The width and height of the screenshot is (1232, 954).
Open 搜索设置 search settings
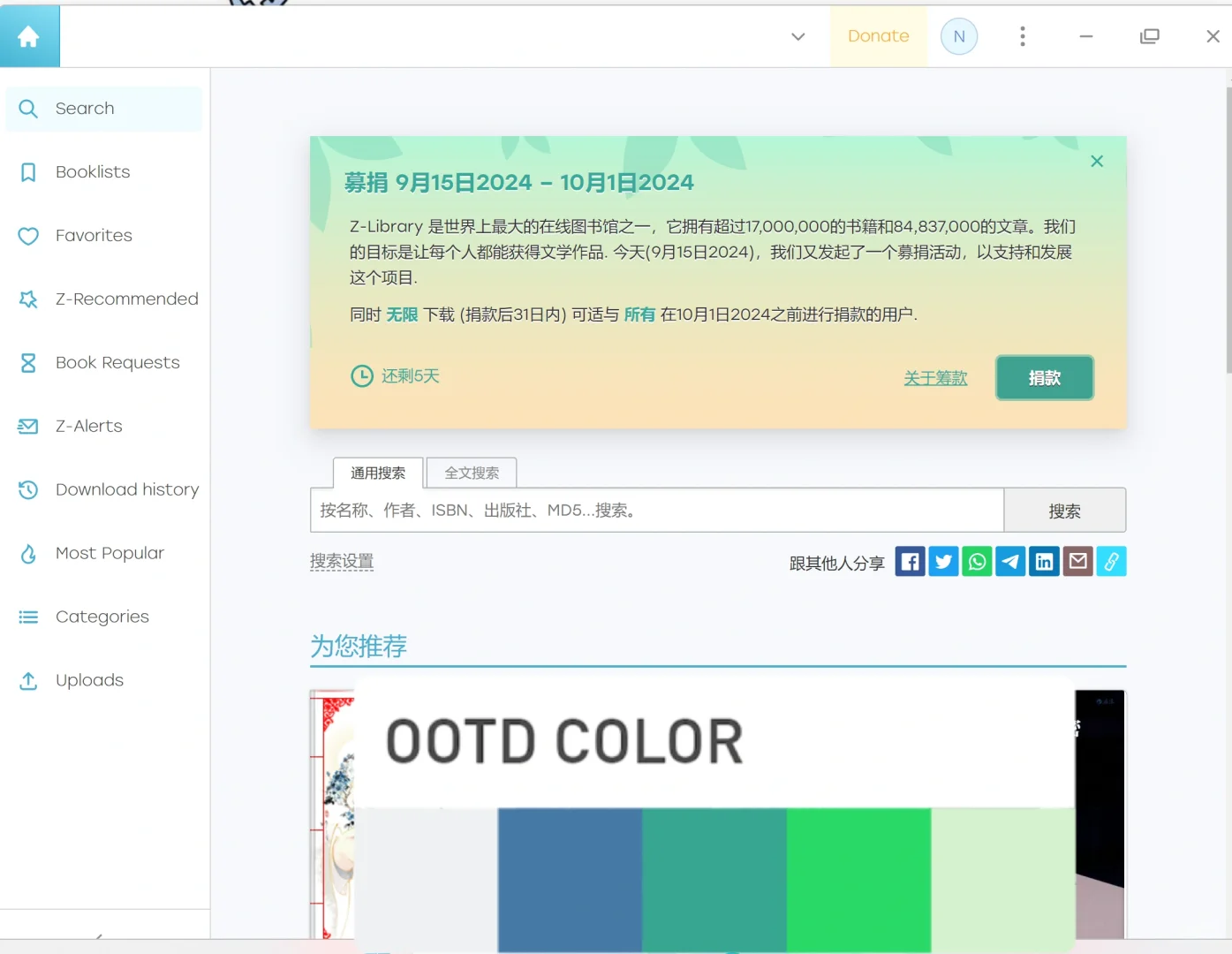point(342,562)
